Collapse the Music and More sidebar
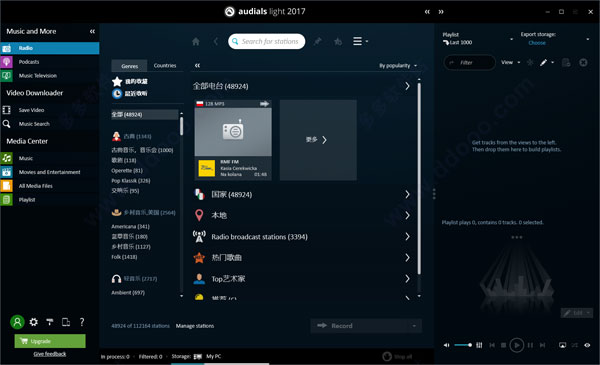The width and height of the screenshot is (600, 365). [x=92, y=31]
